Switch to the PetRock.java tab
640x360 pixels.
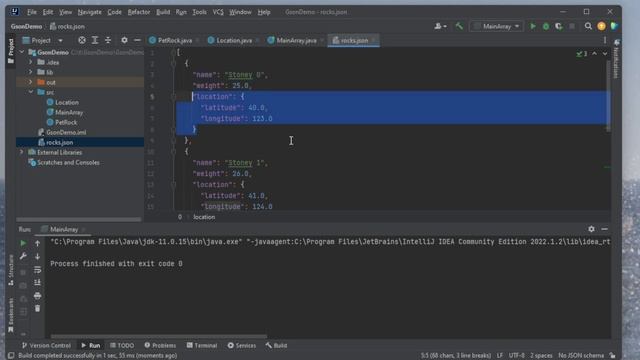click(175, 40)
